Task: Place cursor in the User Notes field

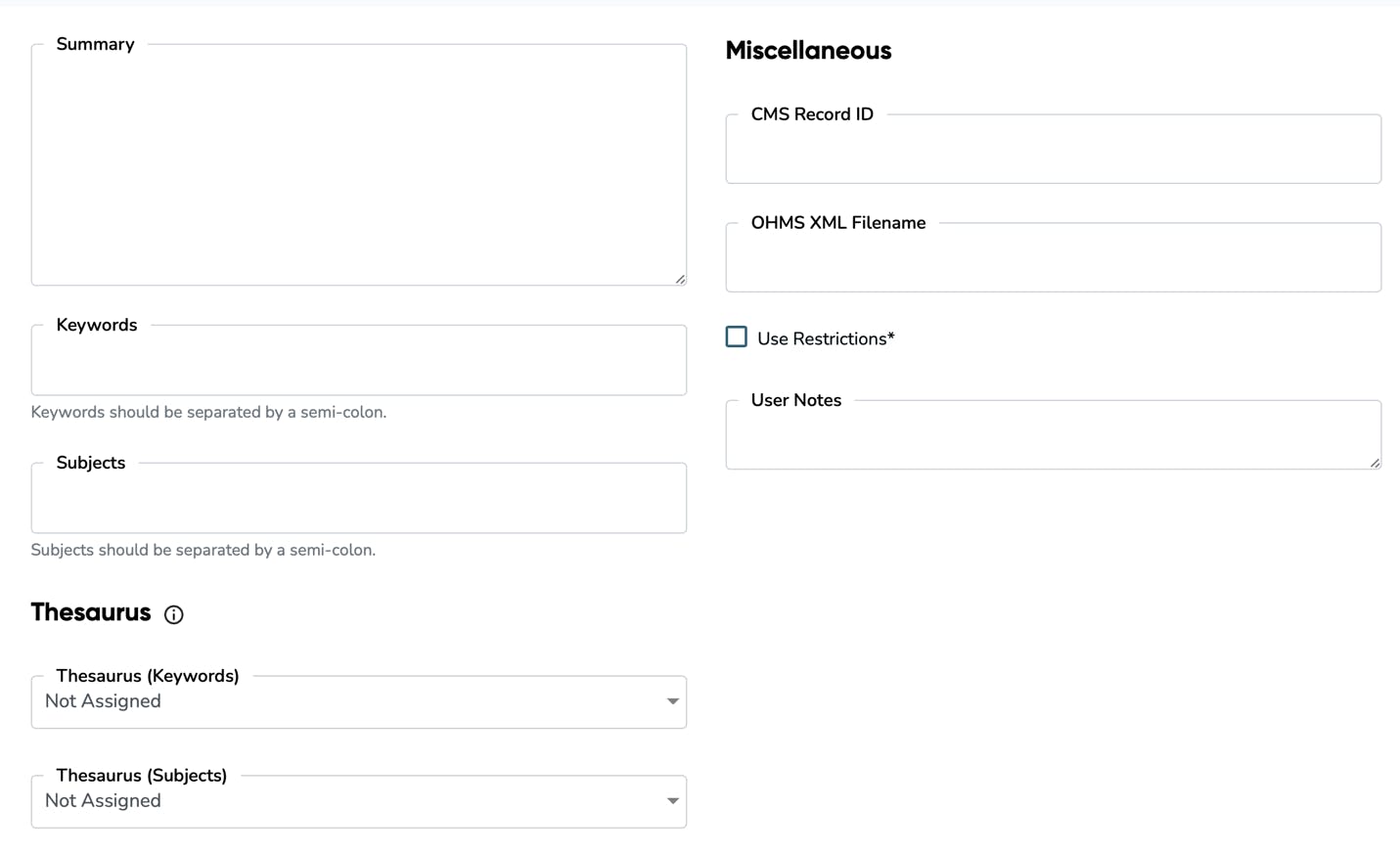Action: (1053, 434)
